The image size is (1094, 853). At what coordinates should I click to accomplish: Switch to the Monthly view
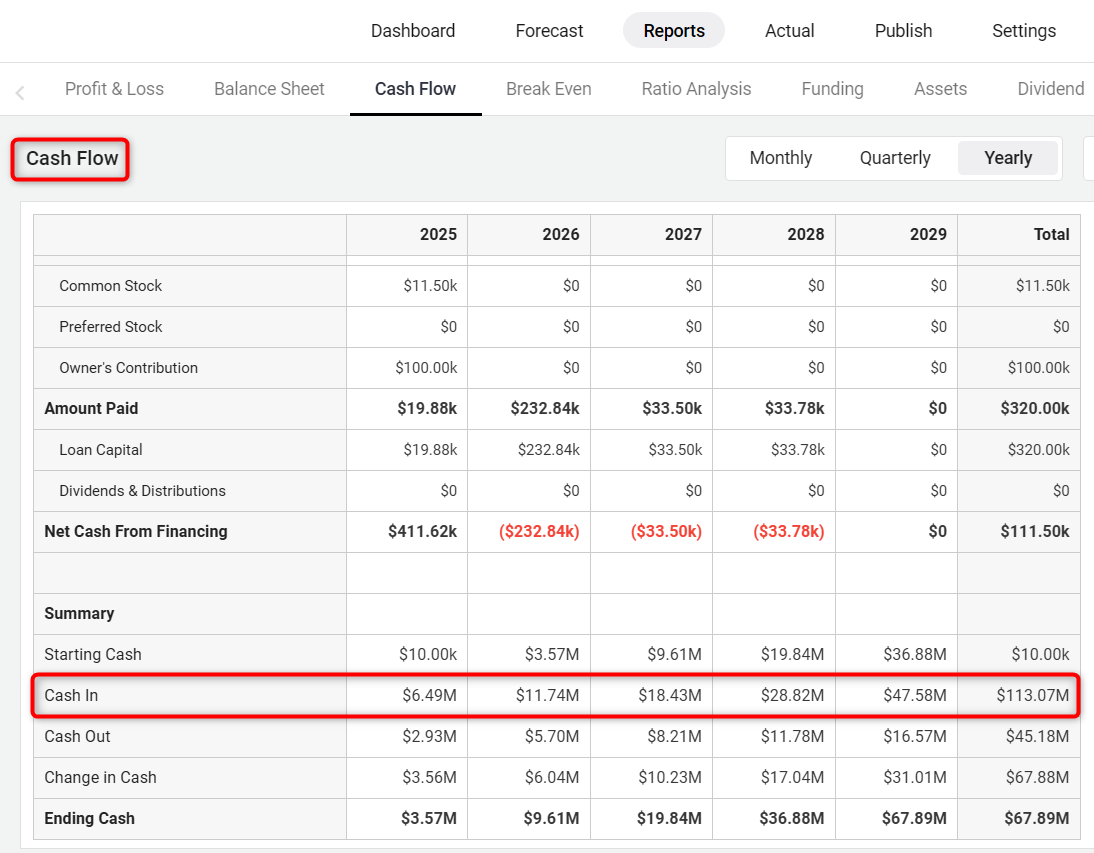click(x=781, y=158)
